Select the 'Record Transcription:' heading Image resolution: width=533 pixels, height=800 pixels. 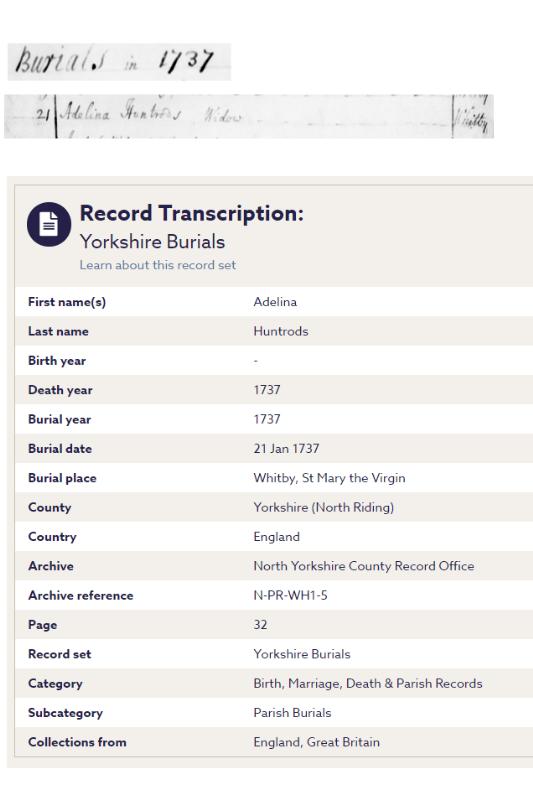tap(192, 213)
